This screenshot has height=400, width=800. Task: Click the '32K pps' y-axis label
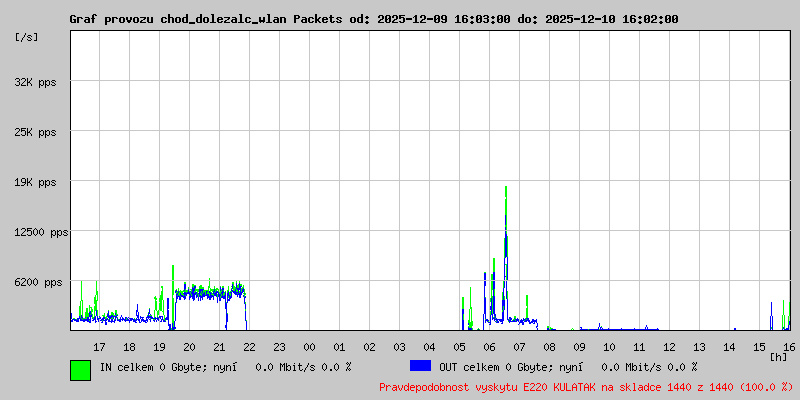point(35,82)
